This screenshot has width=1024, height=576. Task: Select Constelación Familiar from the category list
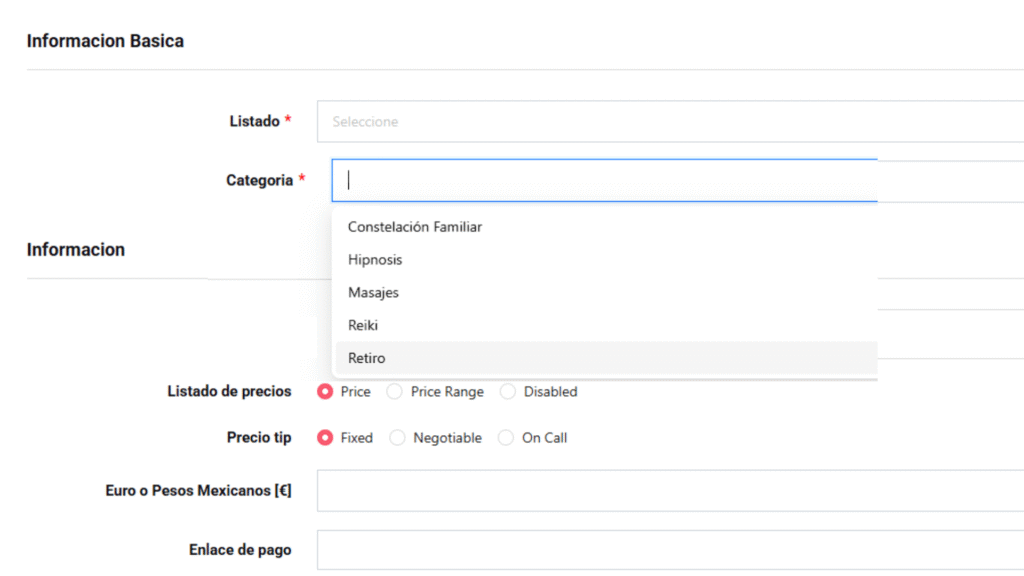[415, 227]
